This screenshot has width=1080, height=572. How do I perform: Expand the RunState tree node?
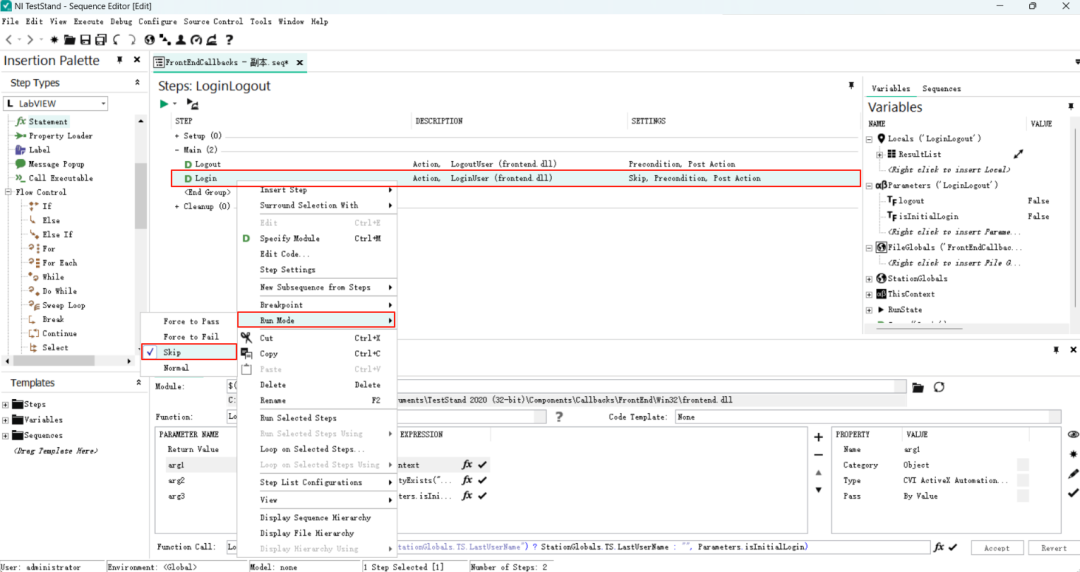[869, 310]
